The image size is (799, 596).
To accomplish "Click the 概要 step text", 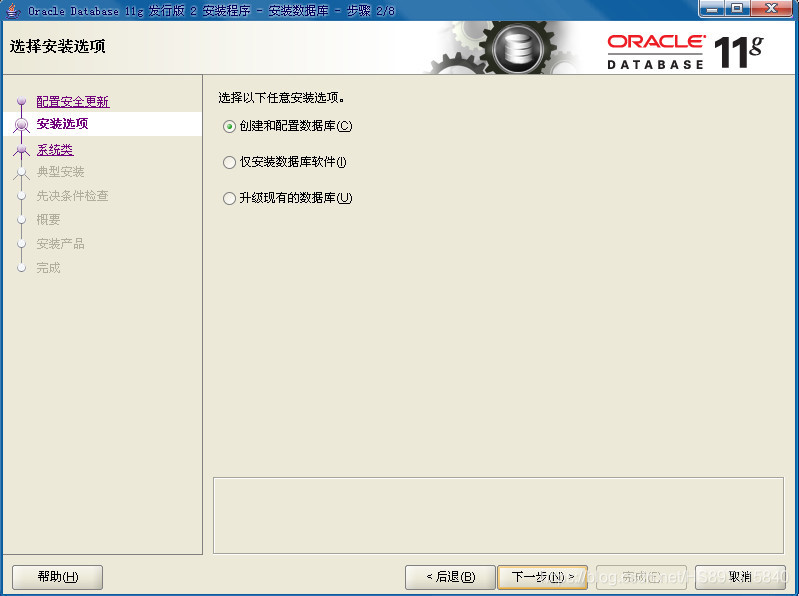I will (48, 220).
